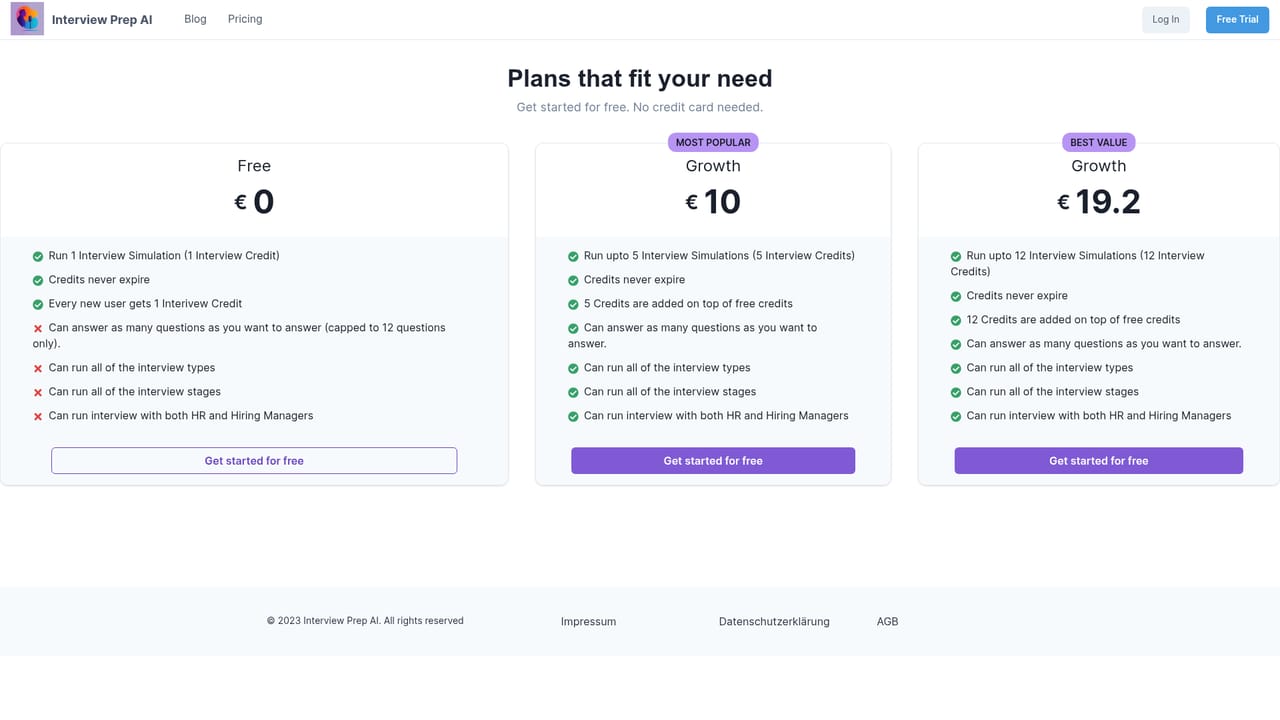Viewport: 1280px width, 720px height.
Task: Go to Pricing in the top navigation
Action: pos(245,19)
